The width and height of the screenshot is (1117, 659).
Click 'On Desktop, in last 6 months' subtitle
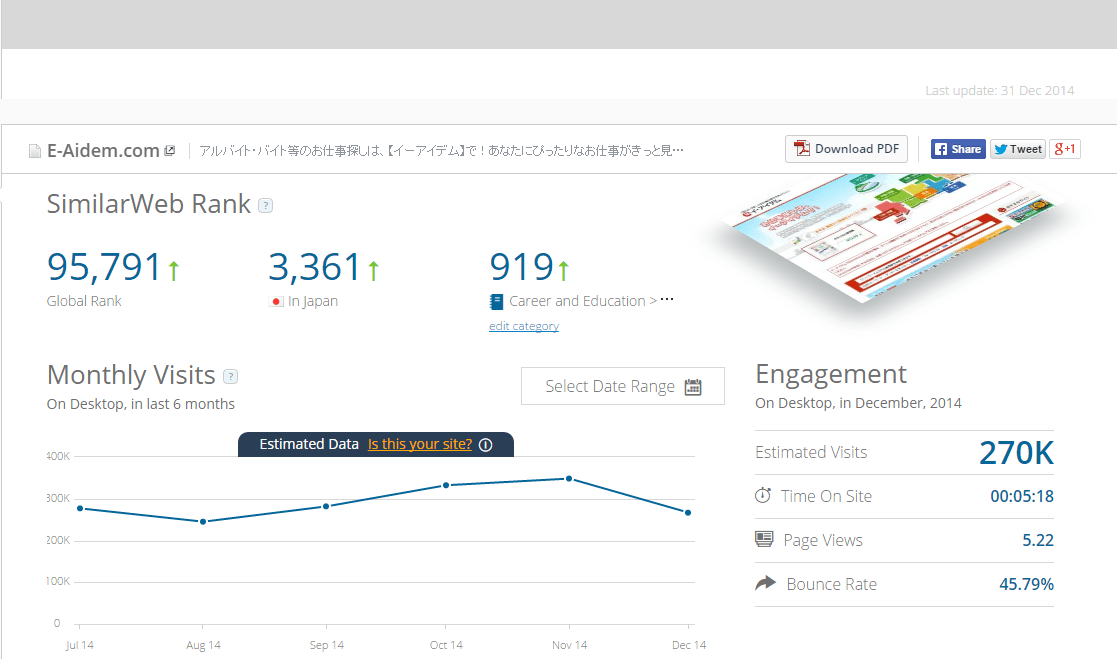click(x=140, y=404)
